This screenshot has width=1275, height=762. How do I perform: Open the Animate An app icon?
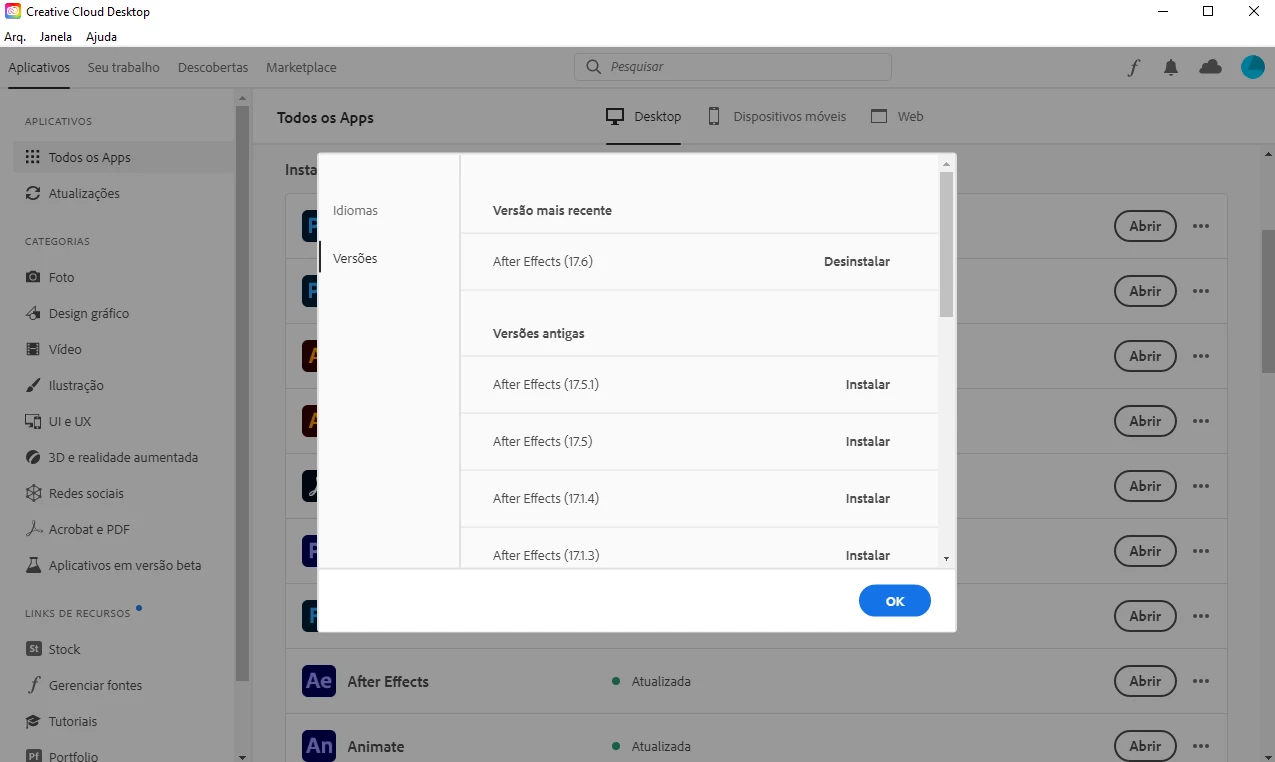319,746
